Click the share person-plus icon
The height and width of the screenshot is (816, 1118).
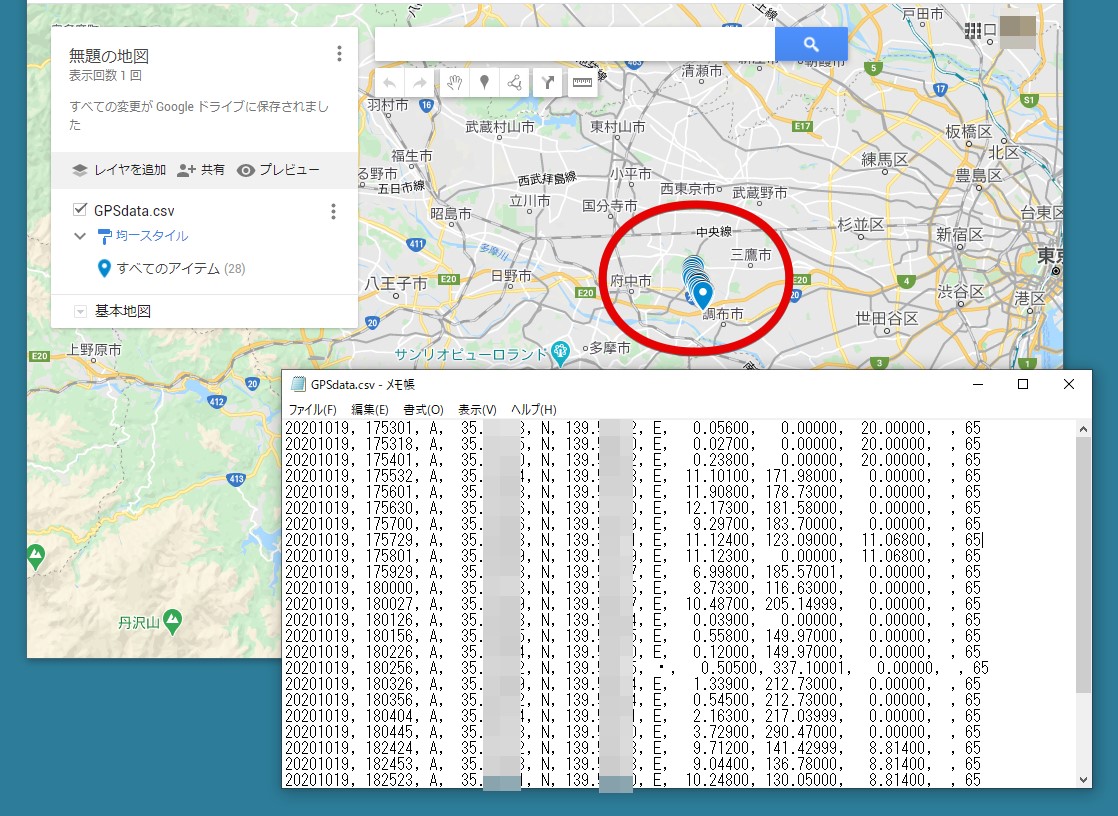pos(186,170)
